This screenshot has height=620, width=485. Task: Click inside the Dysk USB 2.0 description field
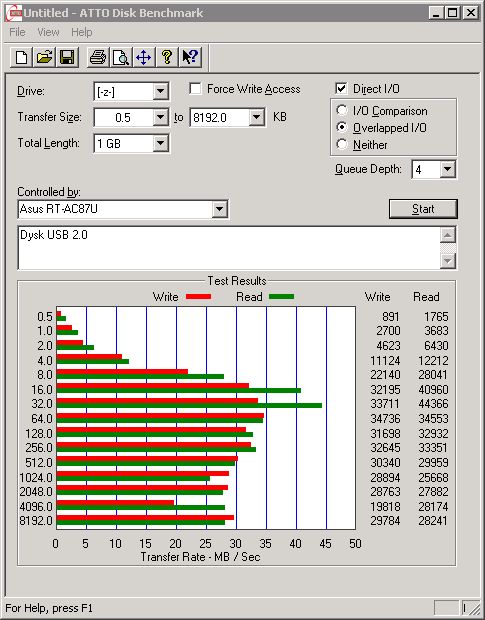tap(229, 248)
